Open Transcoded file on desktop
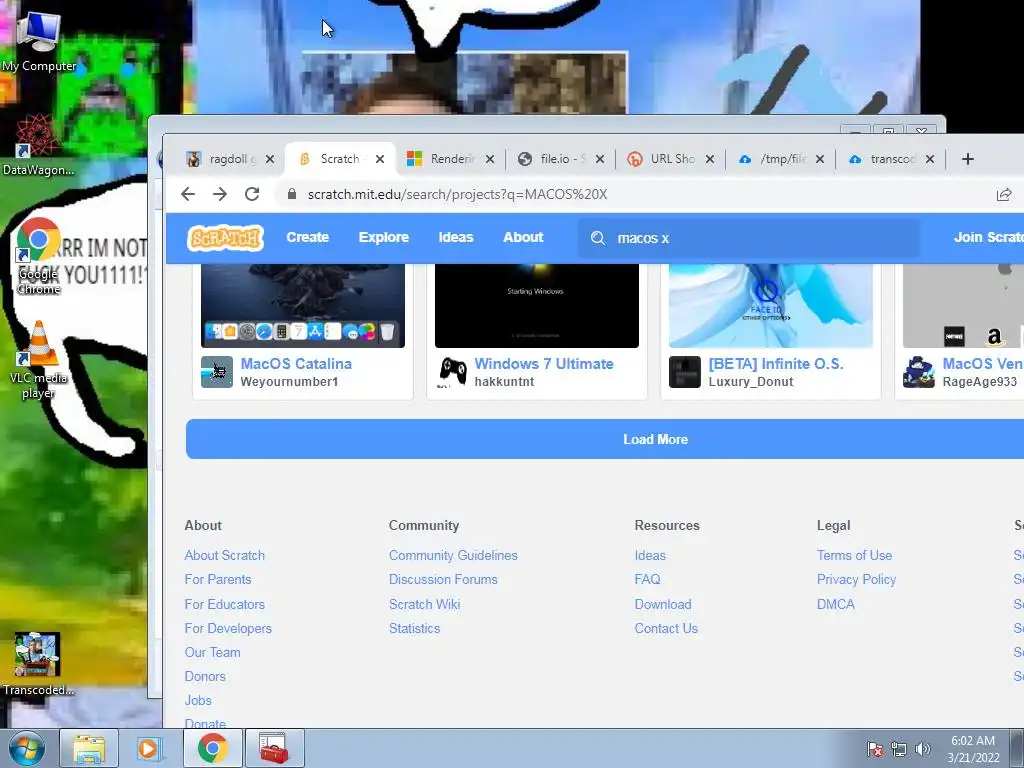 point(38,664)
